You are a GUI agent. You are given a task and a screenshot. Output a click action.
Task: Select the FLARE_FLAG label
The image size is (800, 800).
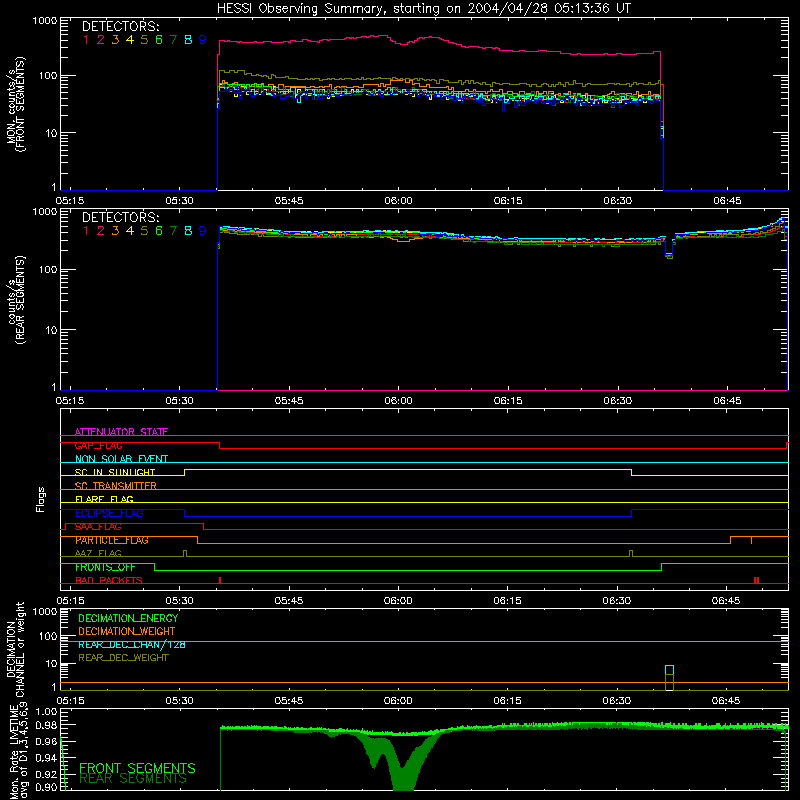104,499
